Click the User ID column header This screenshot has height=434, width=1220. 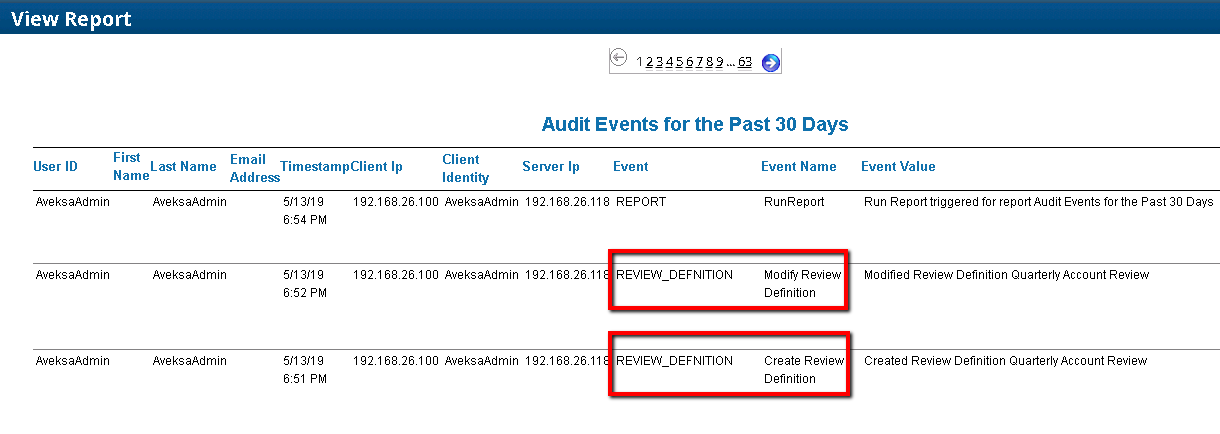[x=55, y=167]
